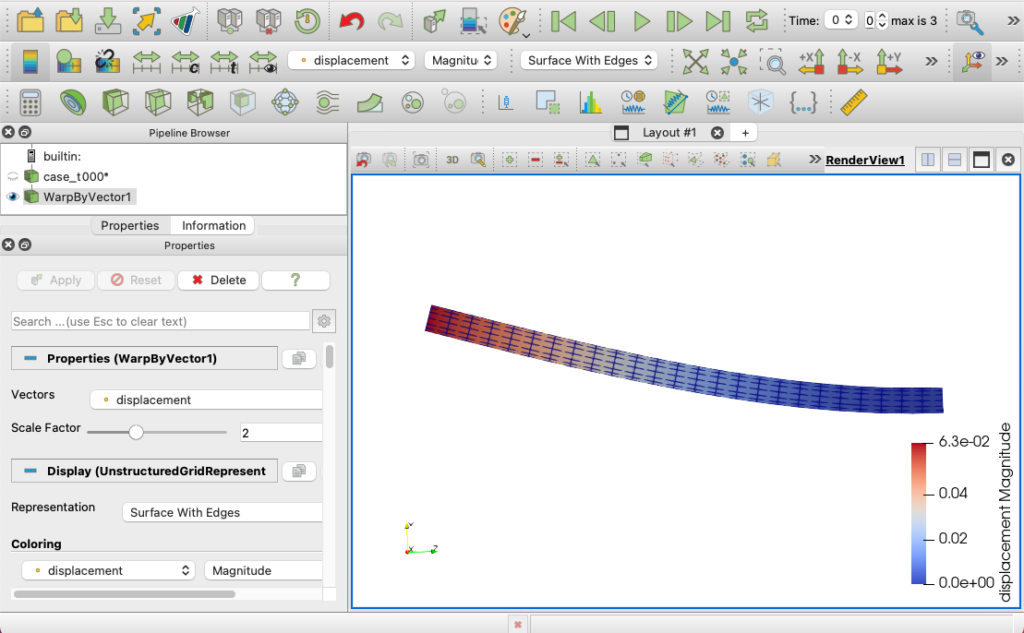Click the Zoom to Box magnifier icon
The image size is (1024, 633).
coord(773,61)
